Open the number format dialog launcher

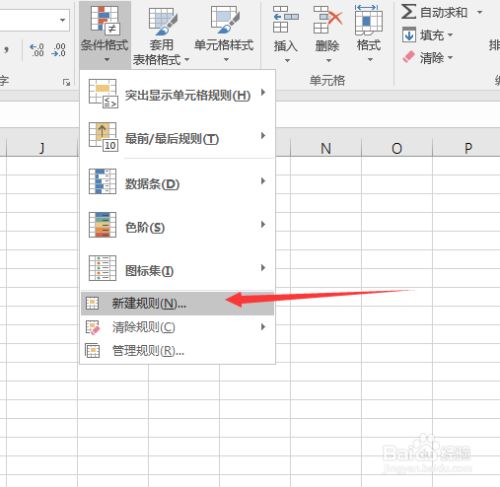tap(66, 82)
